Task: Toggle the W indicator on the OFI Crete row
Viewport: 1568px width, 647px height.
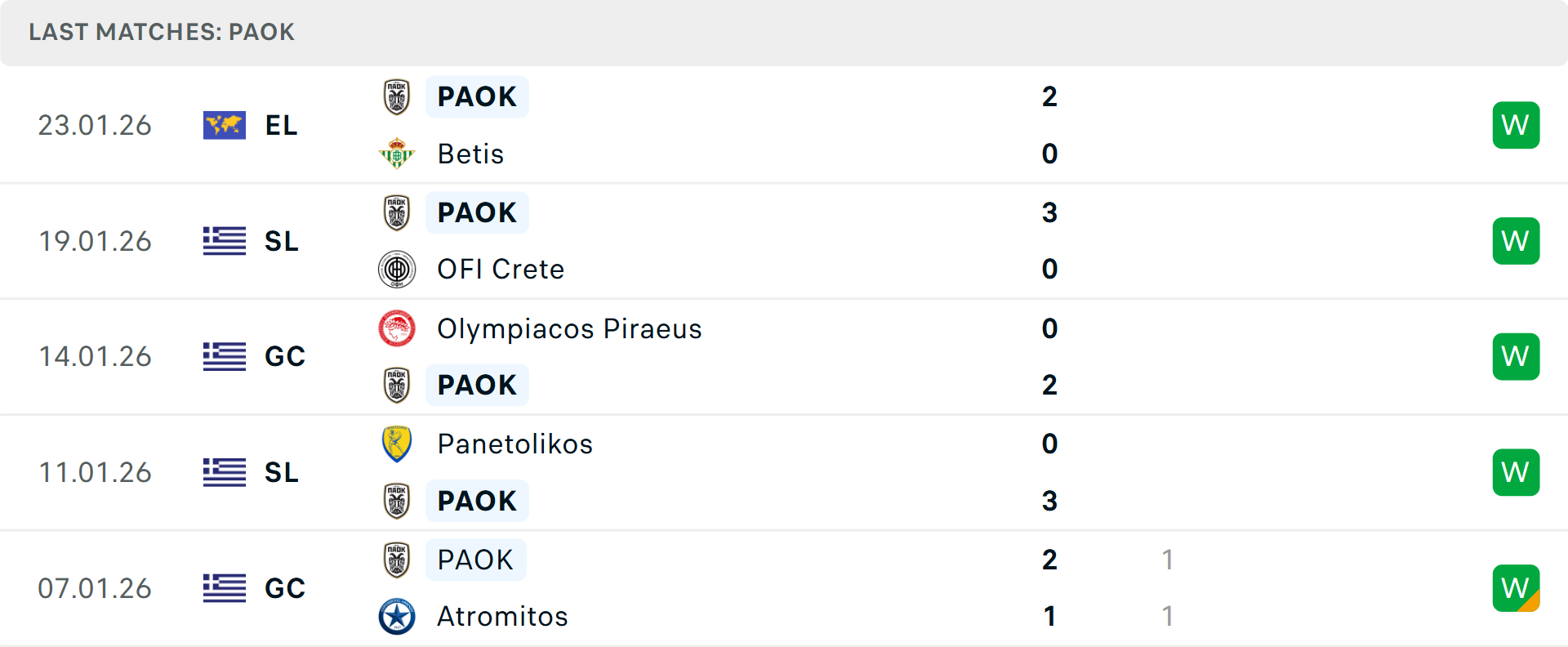Action: [1516, 241]
